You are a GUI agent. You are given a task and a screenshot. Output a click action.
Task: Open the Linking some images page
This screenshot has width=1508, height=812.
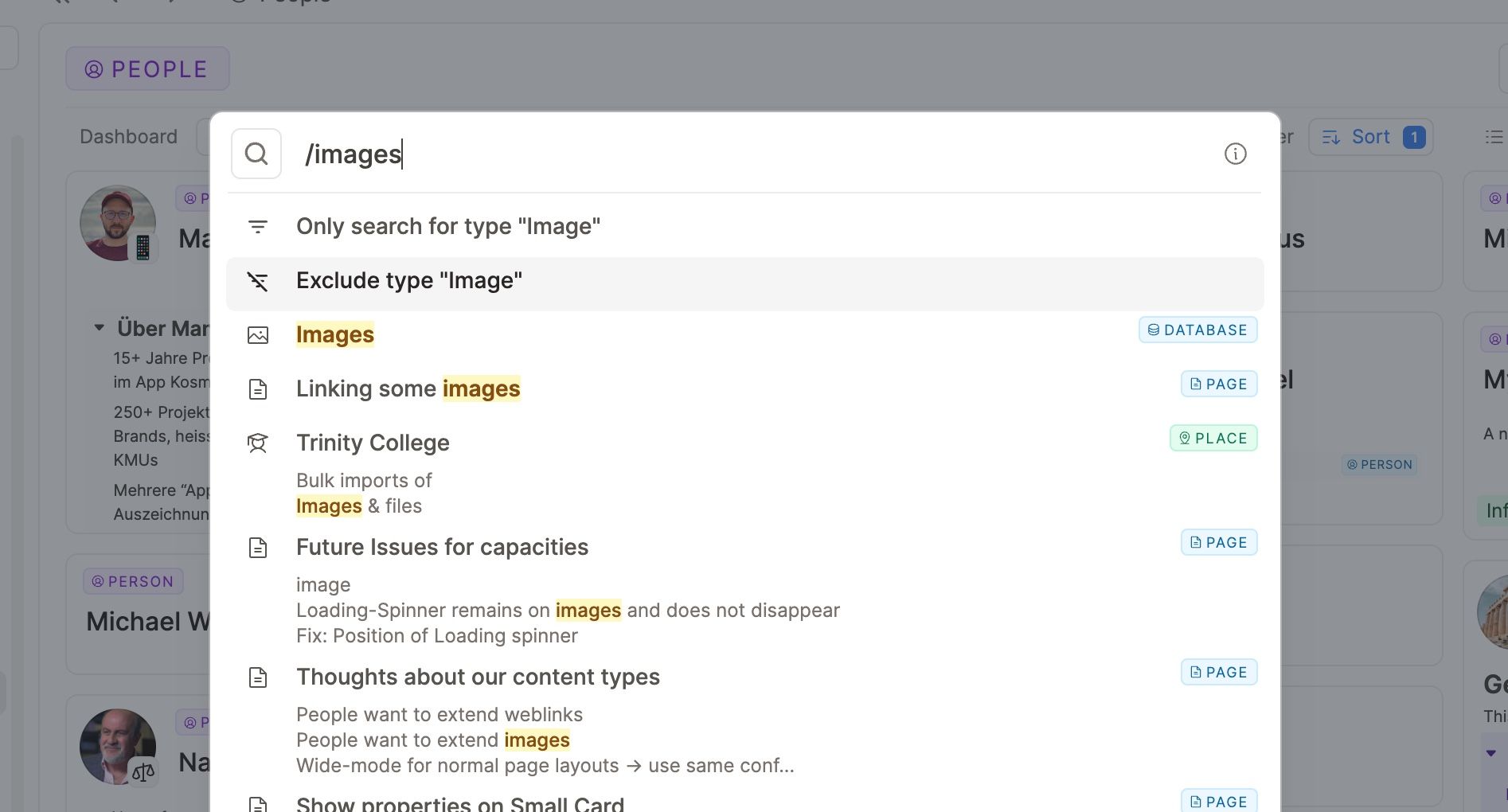408,389
